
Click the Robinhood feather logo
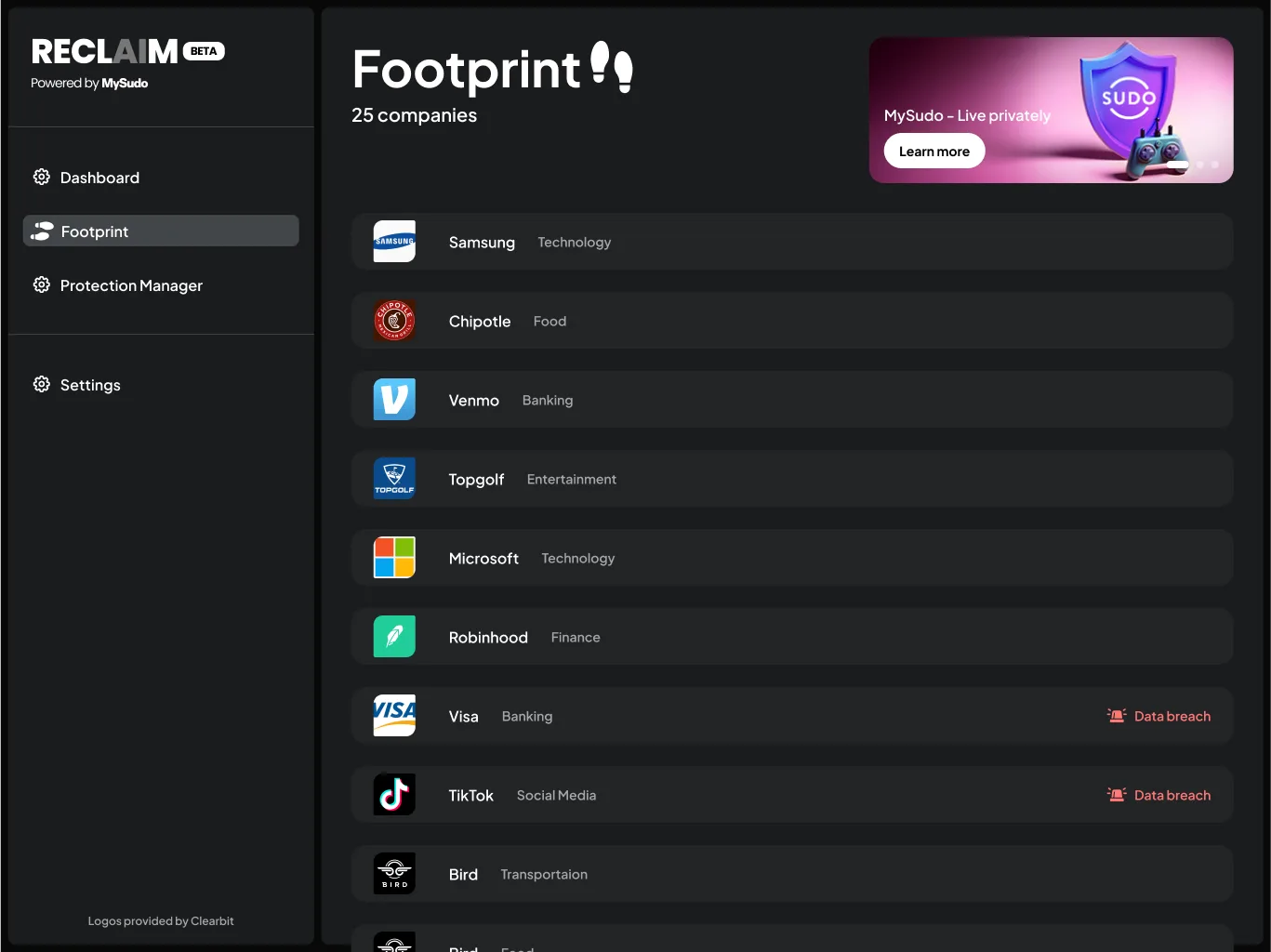(394, 637)
